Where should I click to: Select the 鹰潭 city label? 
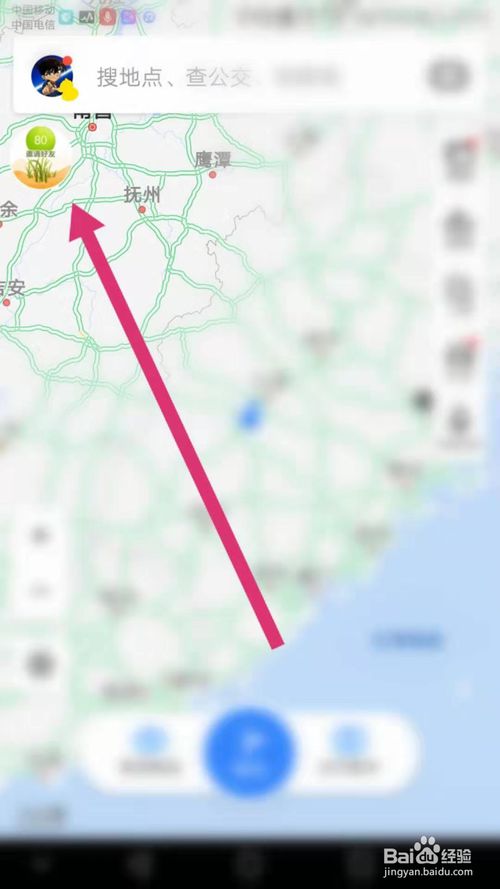point(213,160)
